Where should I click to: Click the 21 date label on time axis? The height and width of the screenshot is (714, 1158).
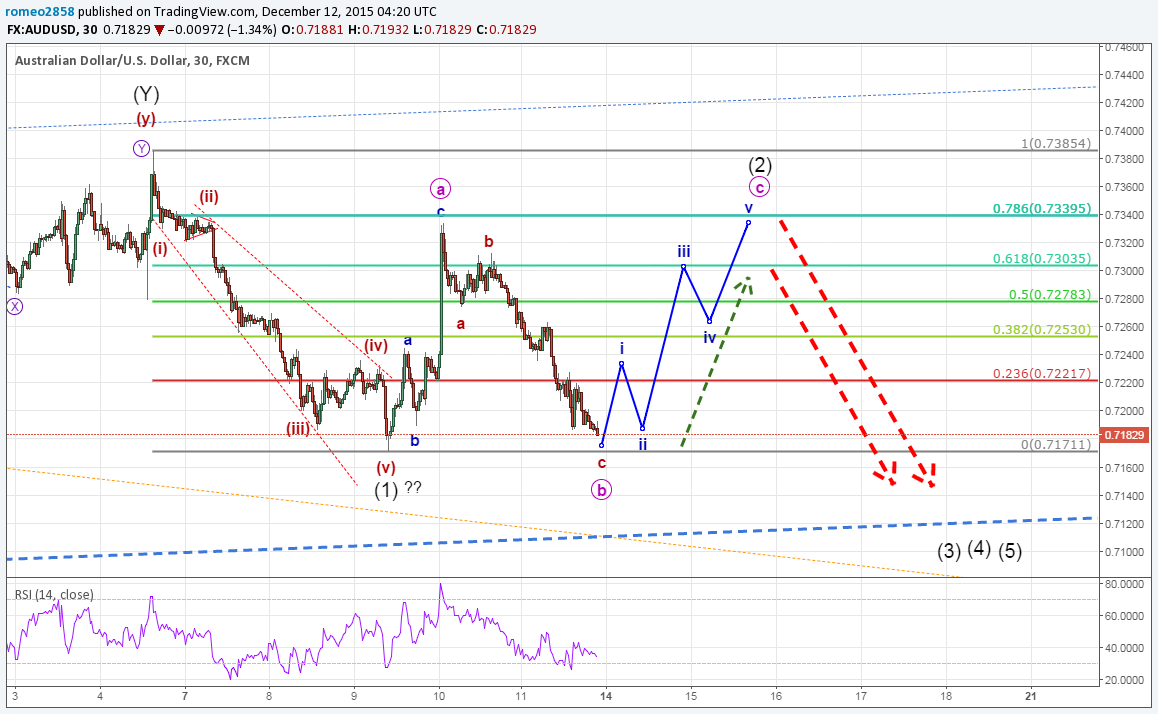[x=1031, y=696]
